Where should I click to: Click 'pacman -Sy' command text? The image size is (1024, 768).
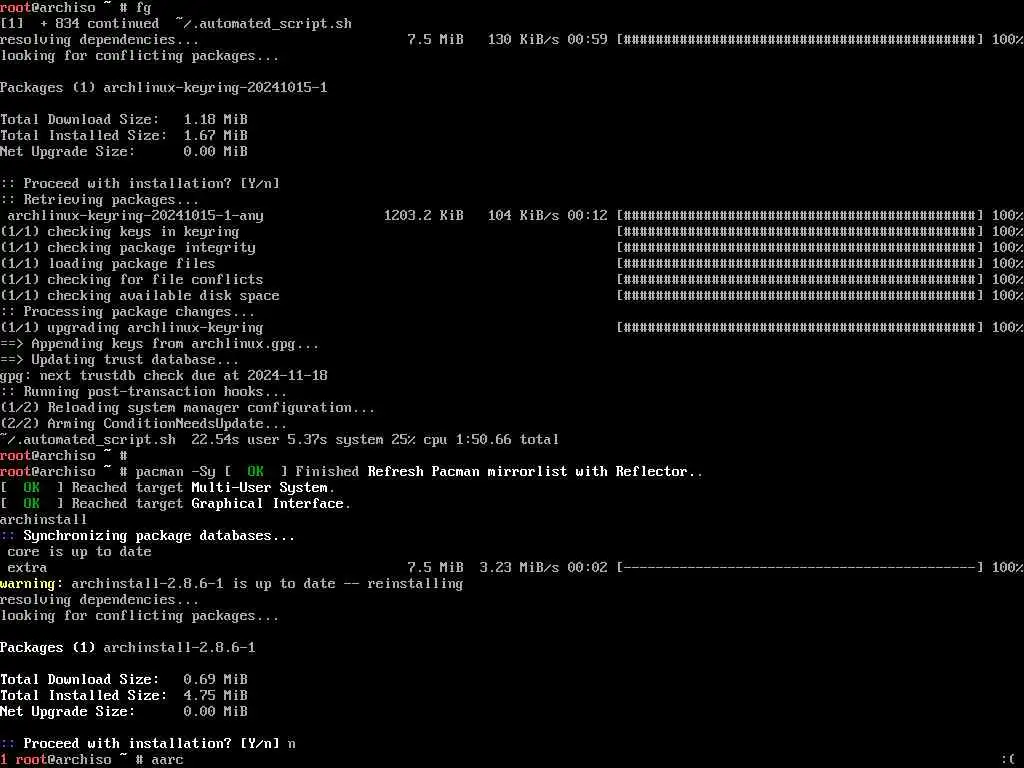coord(176,472)
